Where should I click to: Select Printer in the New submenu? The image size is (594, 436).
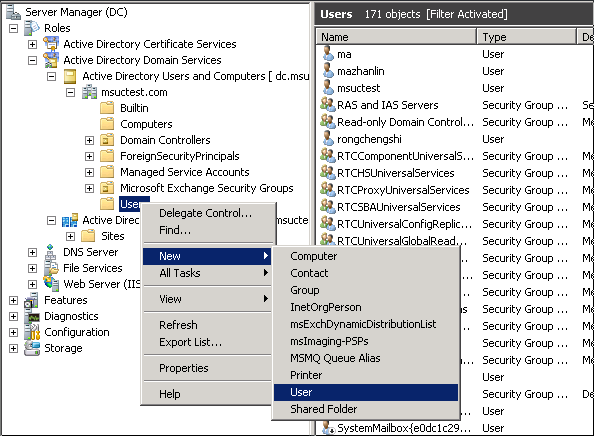[x=366, y=375]
